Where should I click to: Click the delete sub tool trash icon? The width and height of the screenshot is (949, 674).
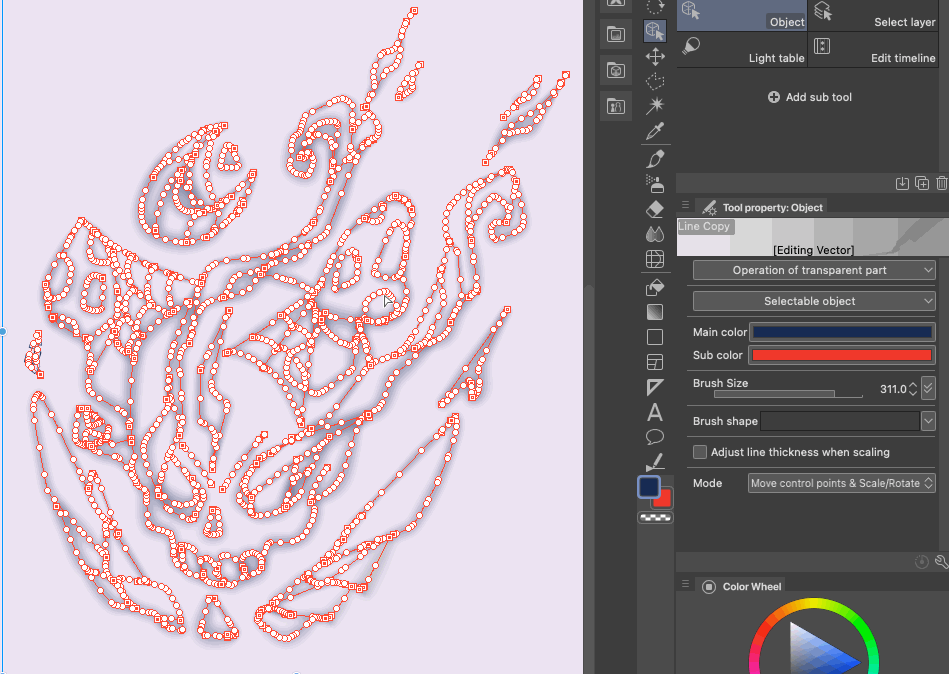(x=942, y=183)
